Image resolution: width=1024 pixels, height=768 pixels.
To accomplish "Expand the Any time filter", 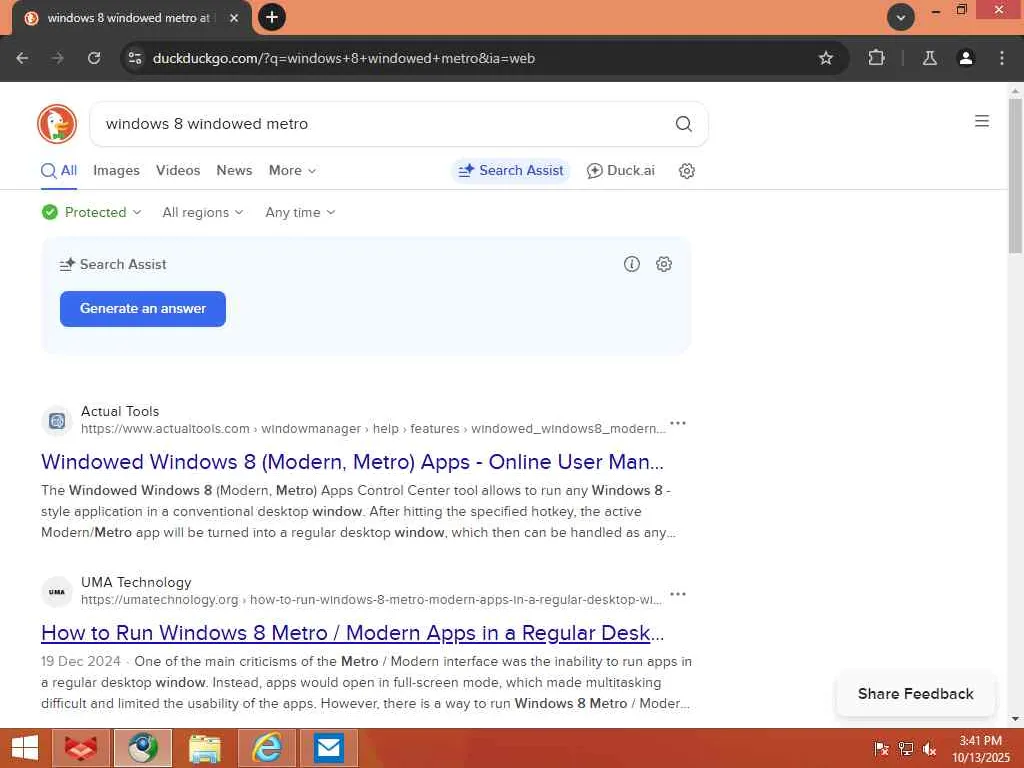I will 300,212.
